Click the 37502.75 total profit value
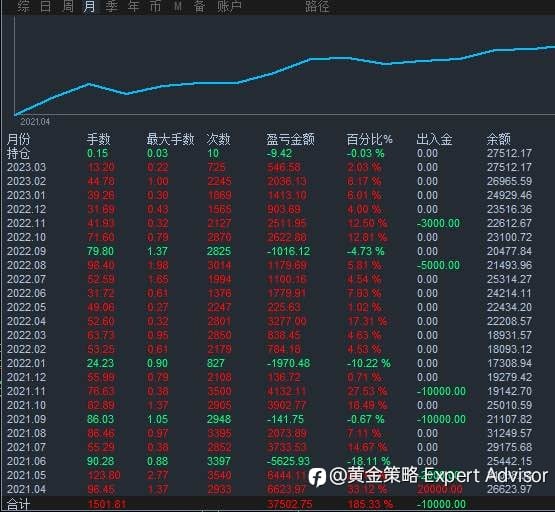 [x=290, y=505]
